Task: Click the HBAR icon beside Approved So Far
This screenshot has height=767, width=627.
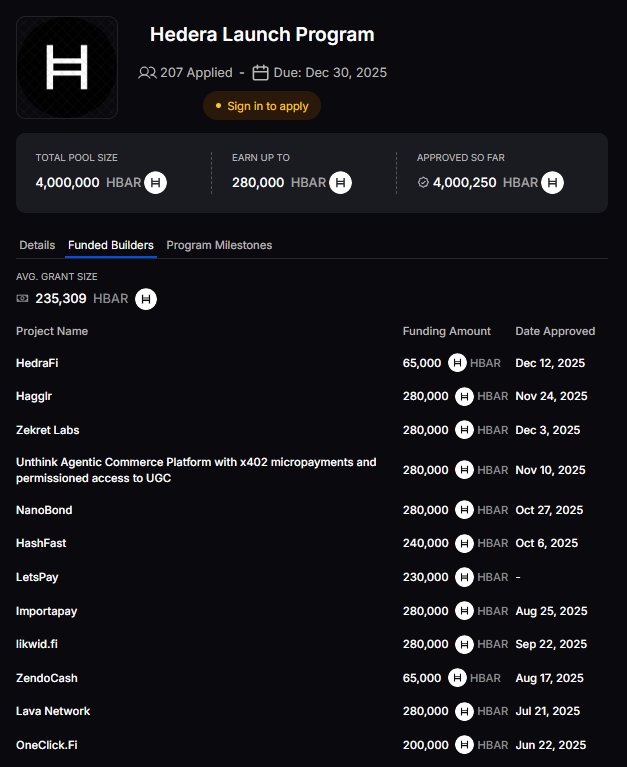Action: tap(552, 183)
